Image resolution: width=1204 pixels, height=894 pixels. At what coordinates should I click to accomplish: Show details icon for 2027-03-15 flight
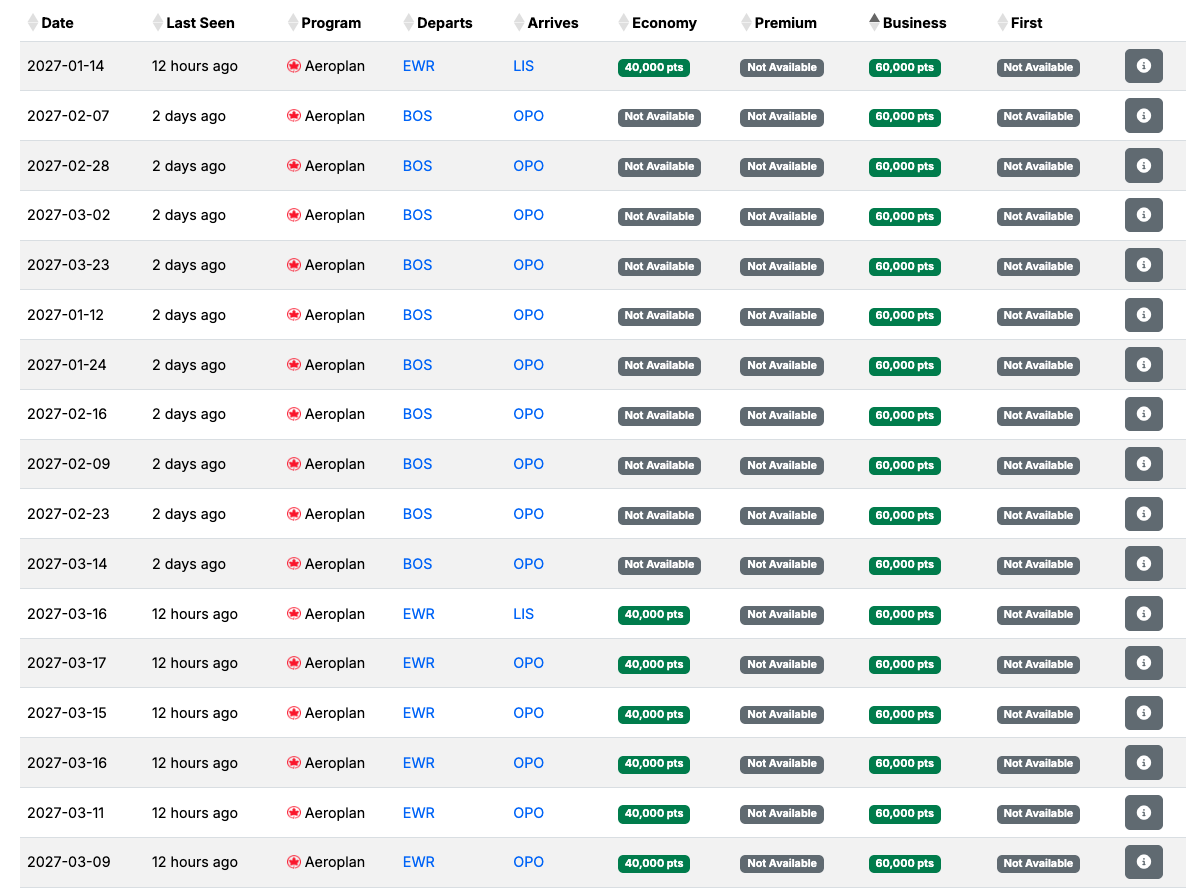[x=1144, y=713]
